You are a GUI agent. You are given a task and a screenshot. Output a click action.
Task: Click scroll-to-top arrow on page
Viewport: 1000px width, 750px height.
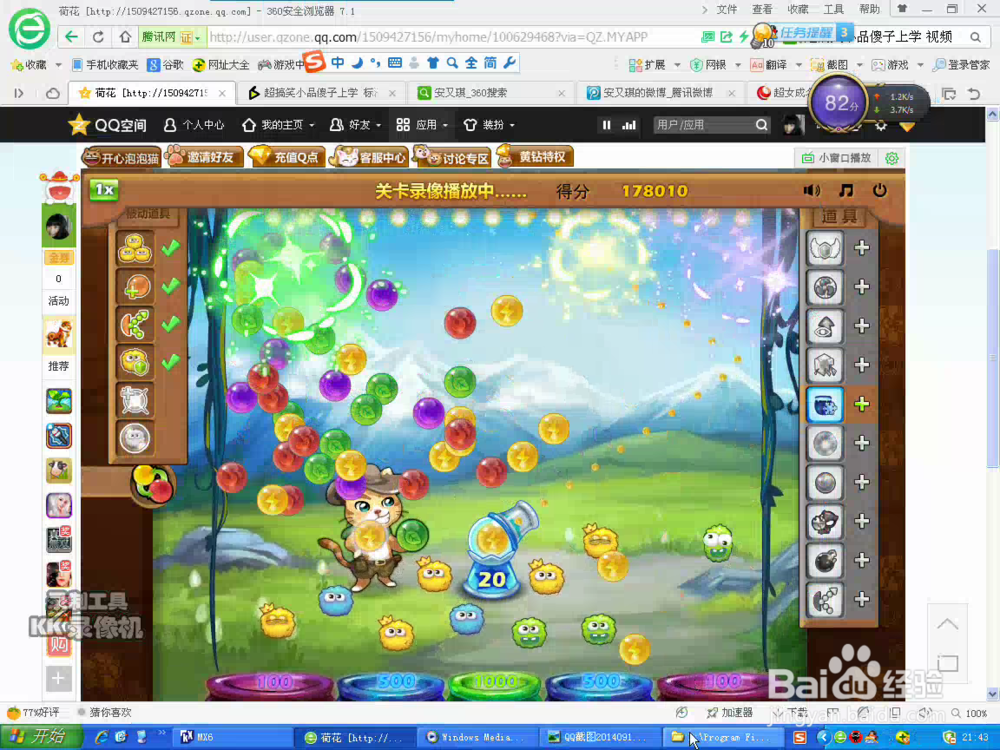(x=947, y=624)
